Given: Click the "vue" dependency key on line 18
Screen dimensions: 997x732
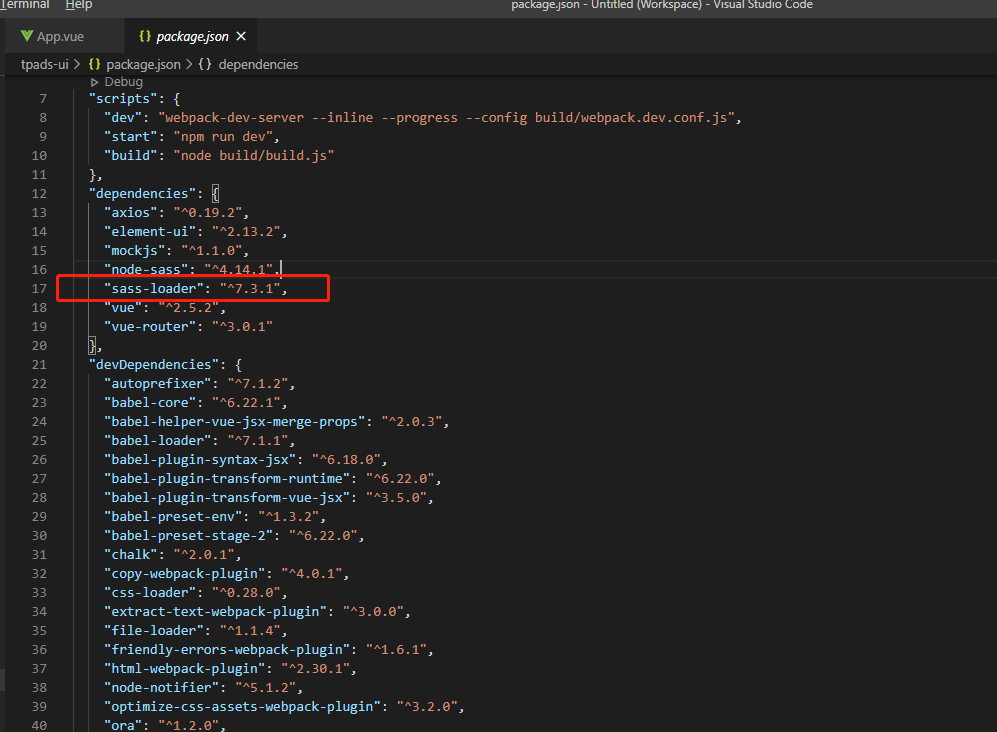Looking at the screenshot, I should click(123, 308).
